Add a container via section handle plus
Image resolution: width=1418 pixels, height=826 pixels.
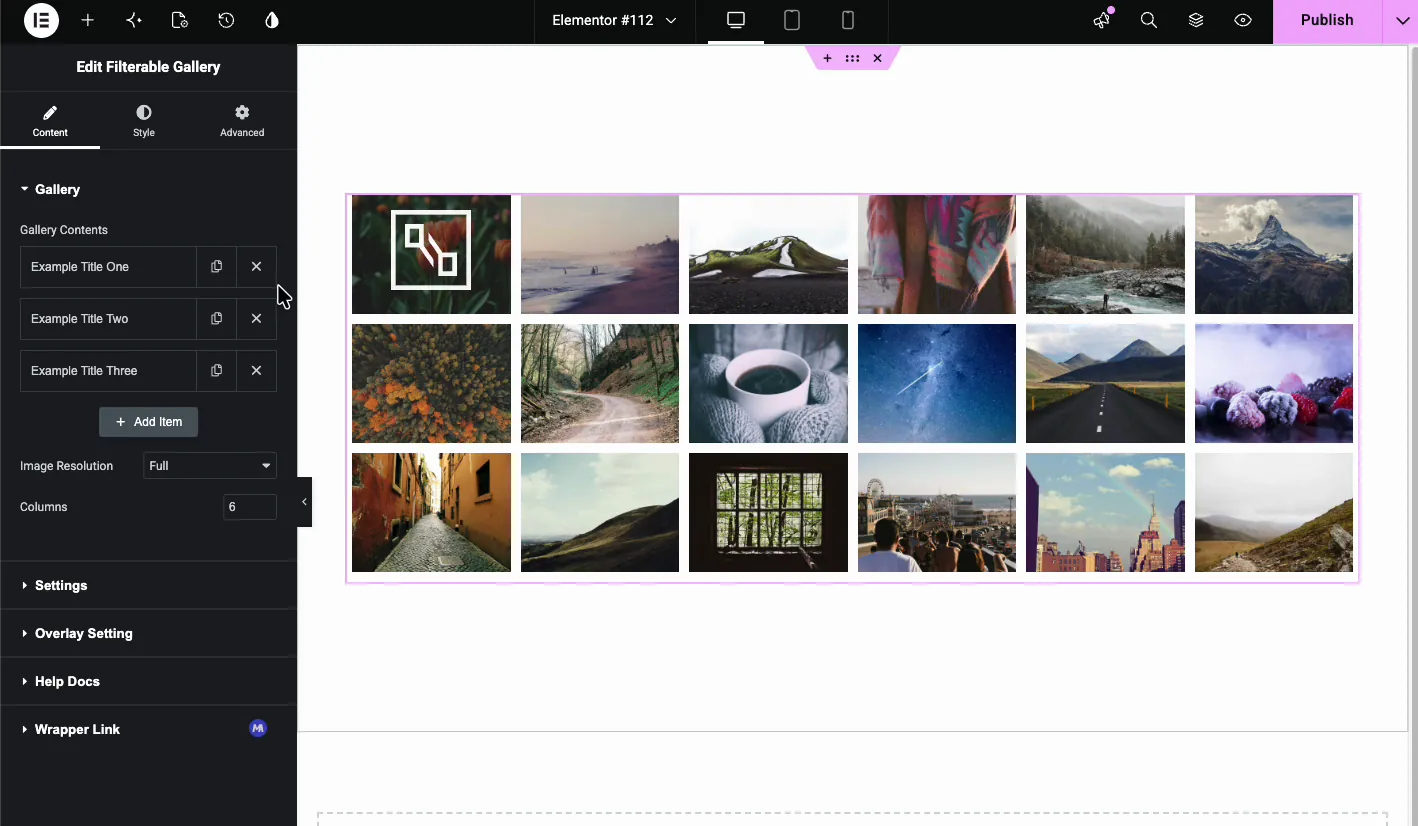click(x=827, y=59)
